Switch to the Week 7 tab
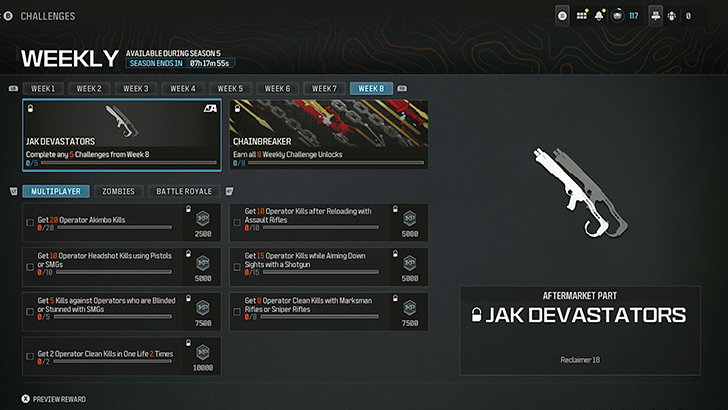Image resolution: width=728 pixels, height=410 pixels. pos(325,88)
